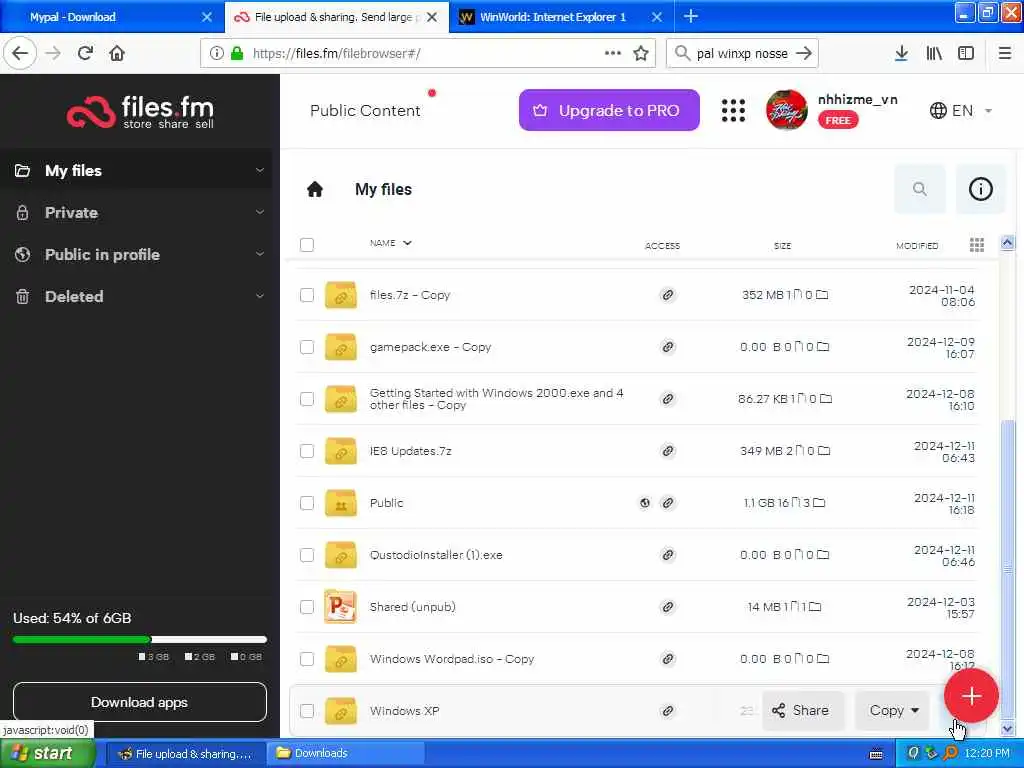This screenshot has height=768, width=1024.
Task: Open the file search magnifier icon
Action: coord(920,189)
